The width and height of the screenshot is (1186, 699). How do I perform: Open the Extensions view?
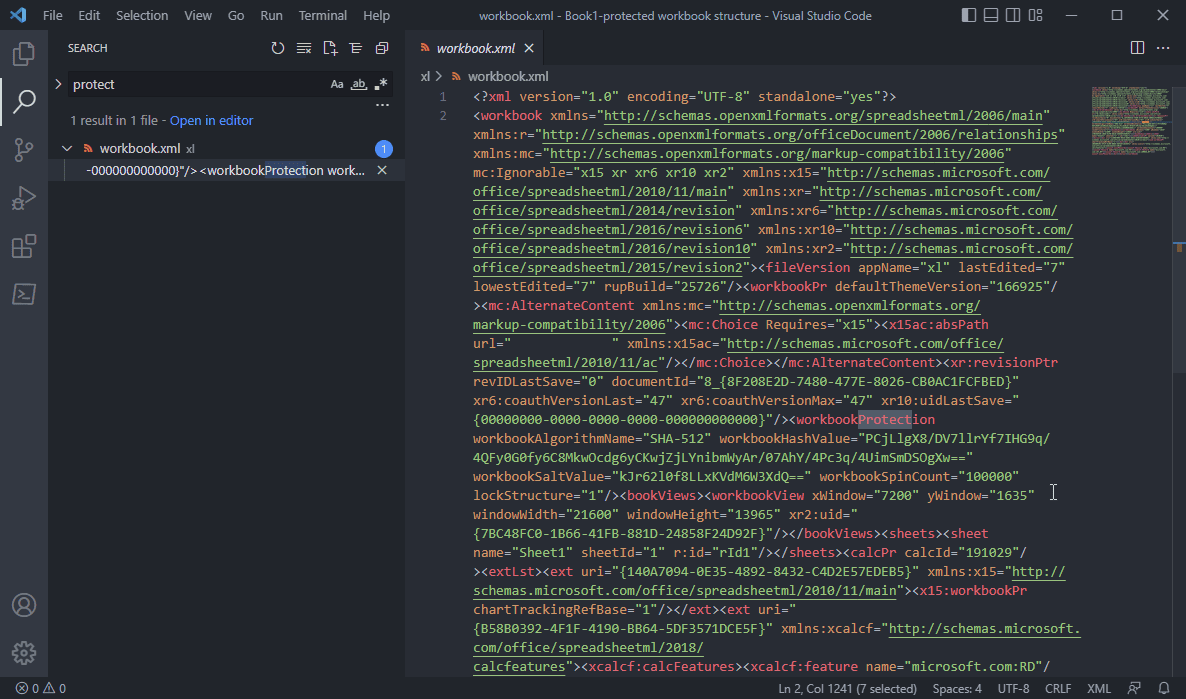pos(23,247)
